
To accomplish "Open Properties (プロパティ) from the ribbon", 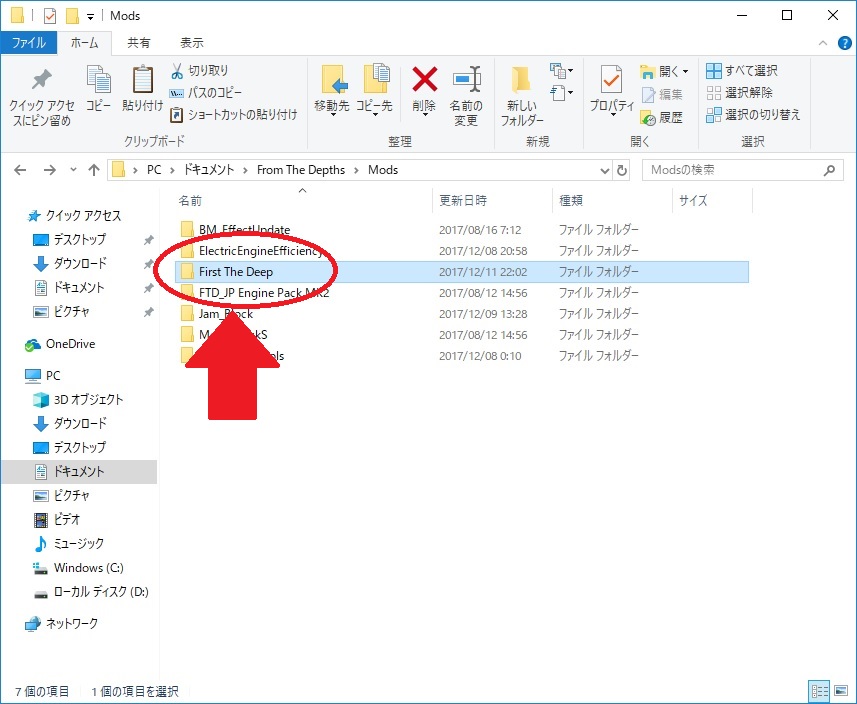I will coord(611,80).
